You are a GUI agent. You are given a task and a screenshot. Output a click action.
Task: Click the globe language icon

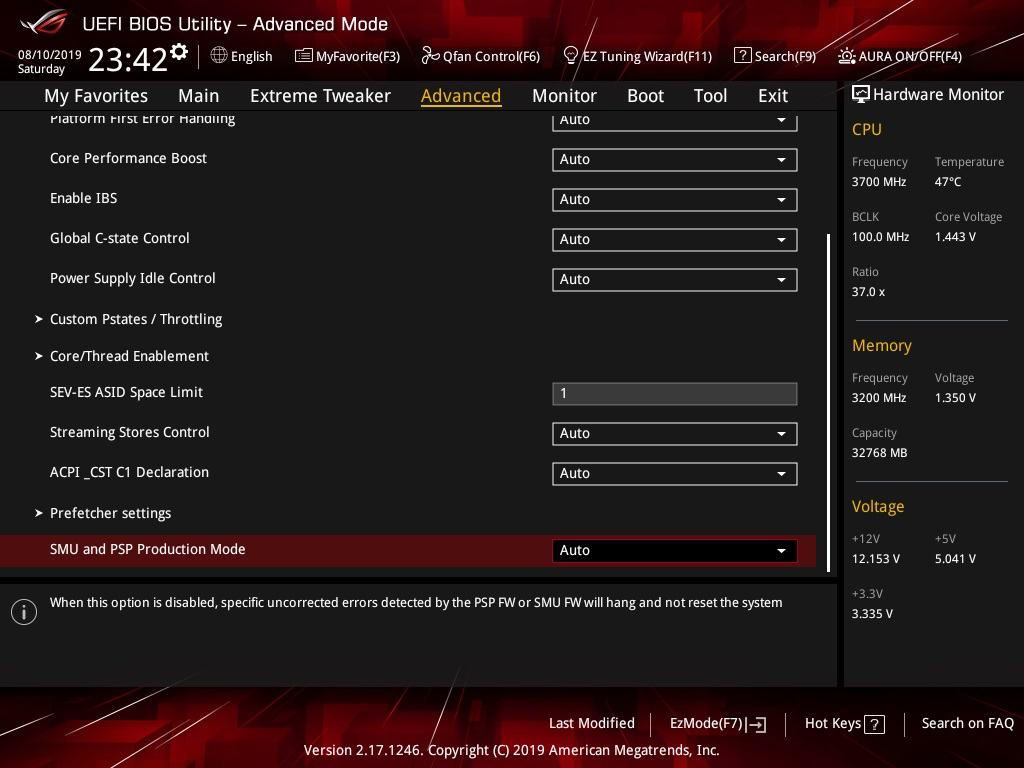219,56
